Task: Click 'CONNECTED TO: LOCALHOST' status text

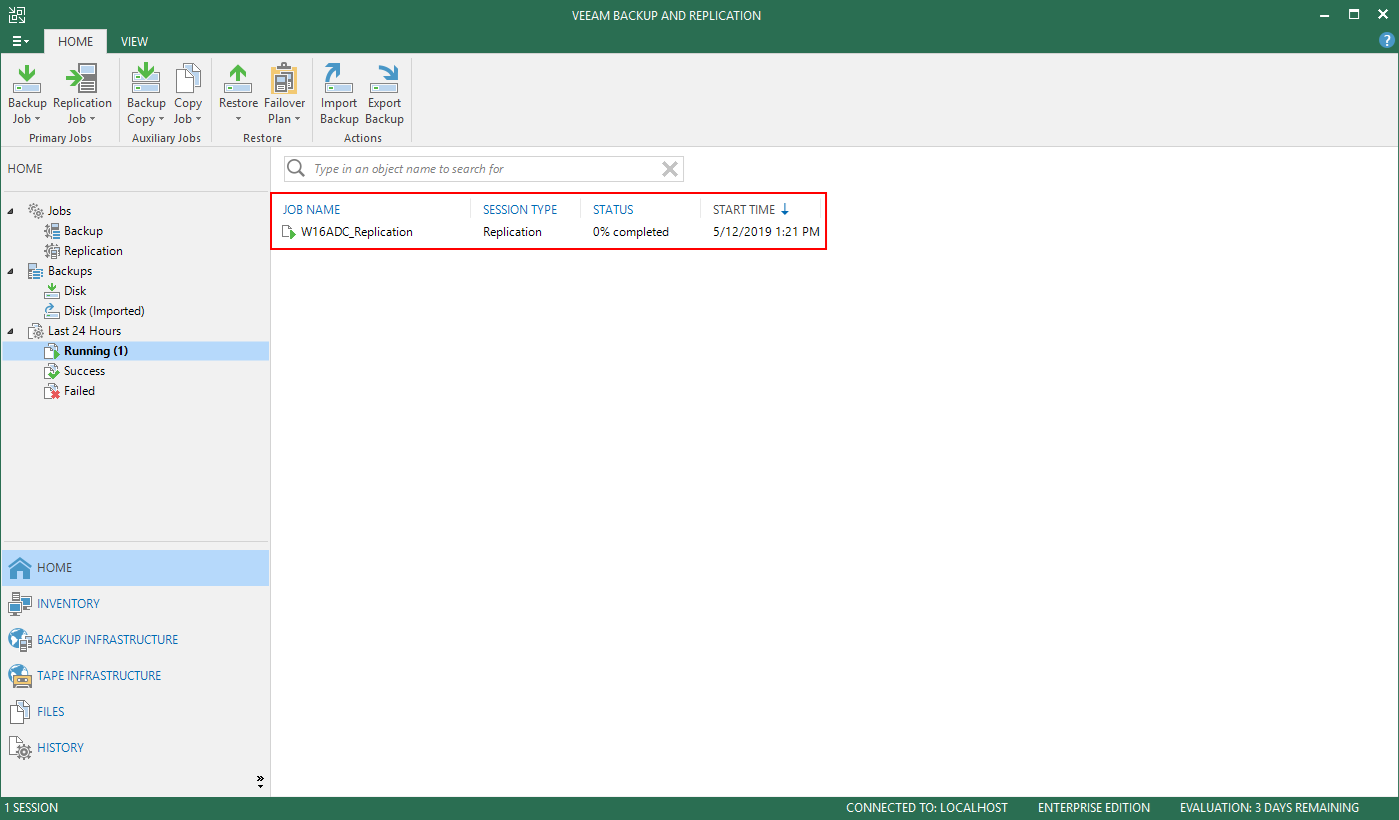Action: point(927,808)
